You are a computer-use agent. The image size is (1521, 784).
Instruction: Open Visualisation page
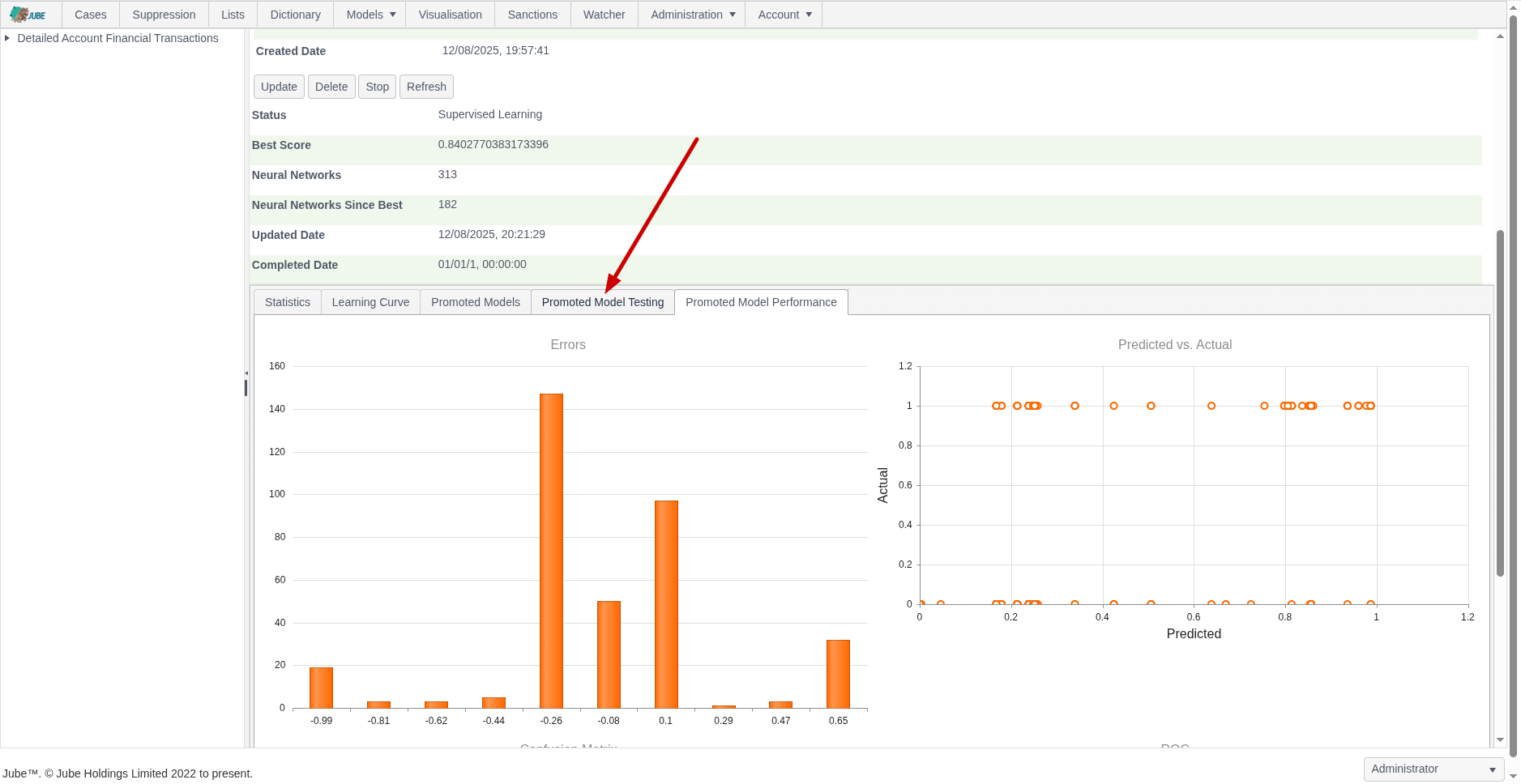(x=451, y=15)
